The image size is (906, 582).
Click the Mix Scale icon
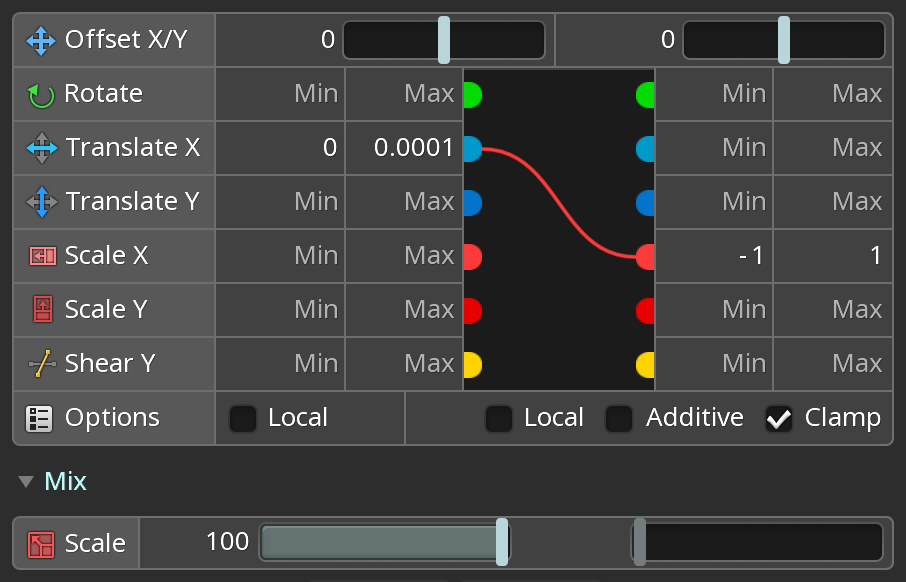coord(41,544)
